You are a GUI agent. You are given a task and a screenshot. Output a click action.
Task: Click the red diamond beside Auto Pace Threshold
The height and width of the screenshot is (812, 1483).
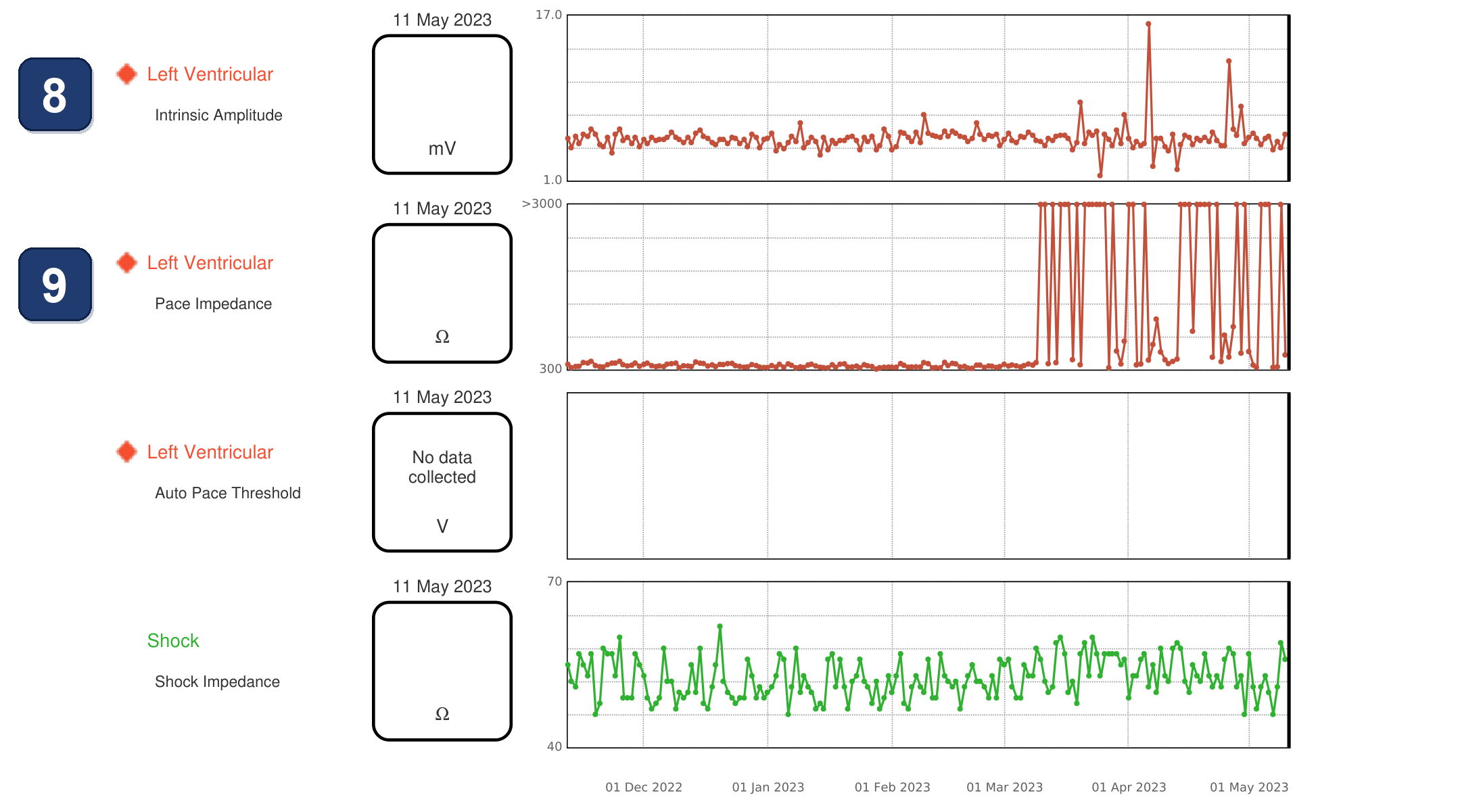click(126, 452)
